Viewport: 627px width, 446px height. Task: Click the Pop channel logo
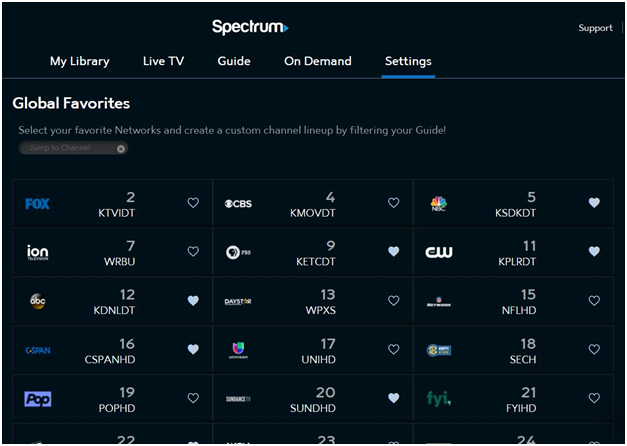click(x=38, y=399)
